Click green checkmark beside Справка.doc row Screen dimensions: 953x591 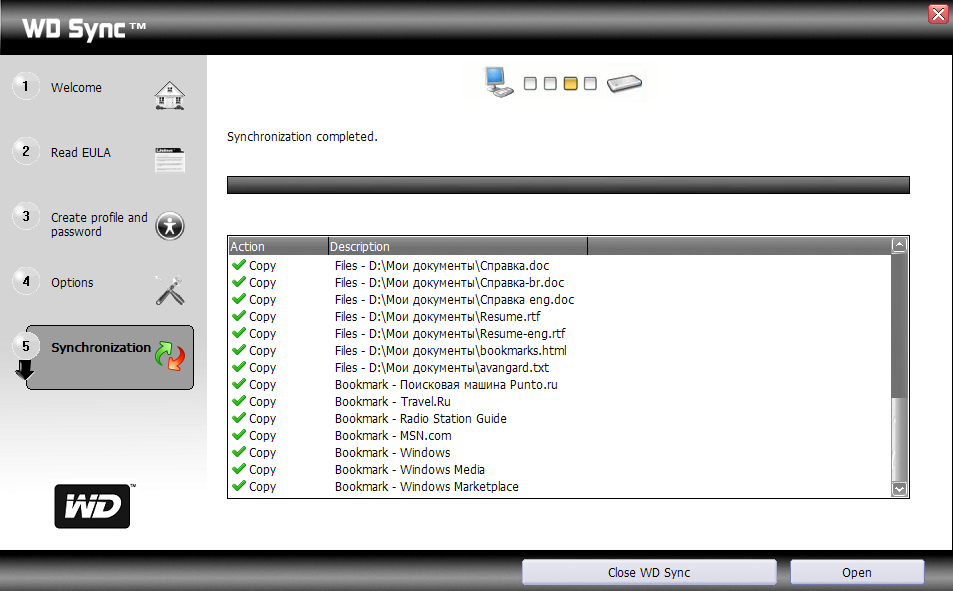[239, 264]
